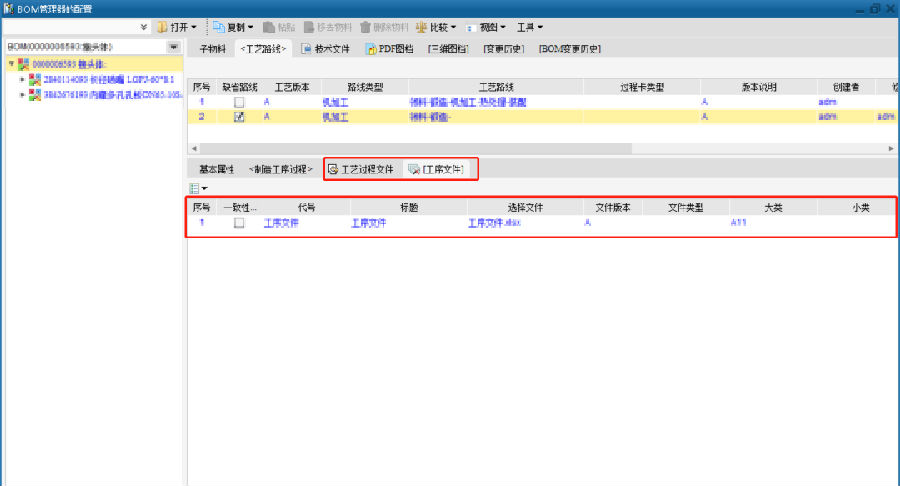Screen dimensions: 900x486
Task: Click the 大类 column header
Action: (x=773, y=208)
